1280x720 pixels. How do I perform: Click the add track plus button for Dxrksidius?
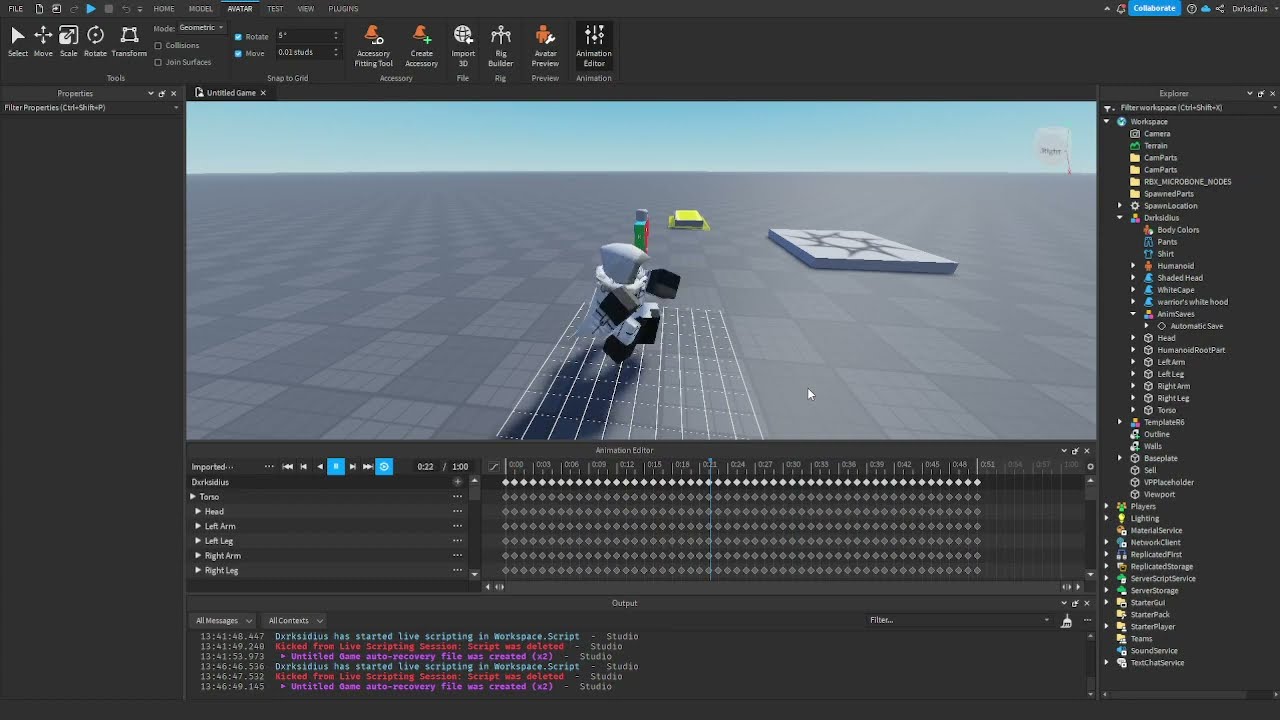pyautogui.click(x=457, y=482)
